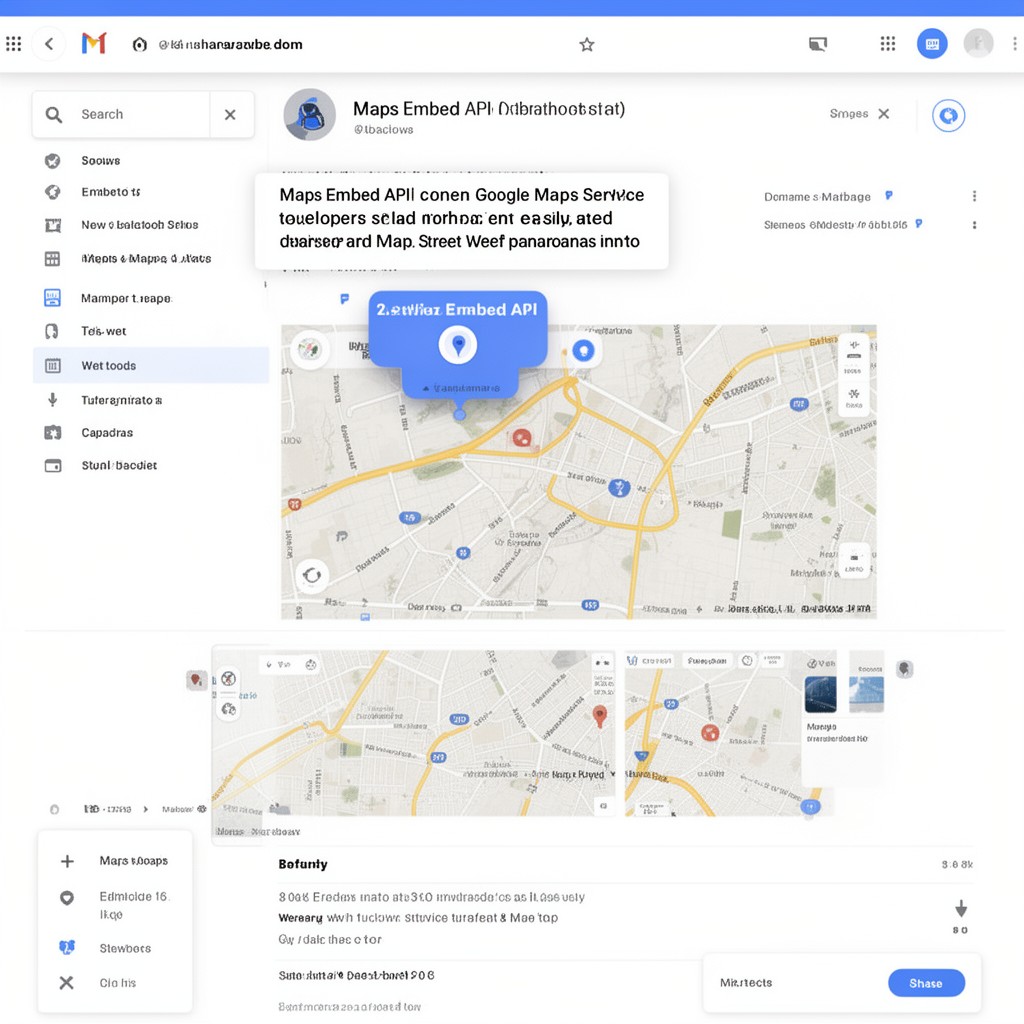Click Edmloide 16 shield item
Image resolution: width=1024 pixels, height=1024 pixels.
click(115, 904)
